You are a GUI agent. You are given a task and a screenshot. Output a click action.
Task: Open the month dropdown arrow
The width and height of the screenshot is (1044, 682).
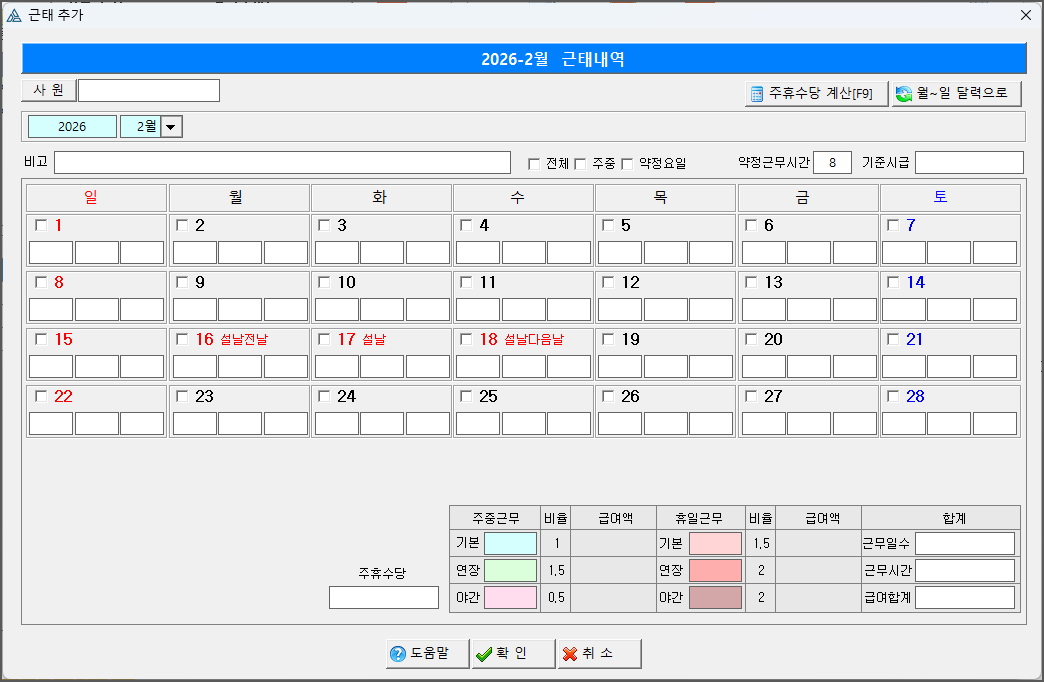(171, 127)
